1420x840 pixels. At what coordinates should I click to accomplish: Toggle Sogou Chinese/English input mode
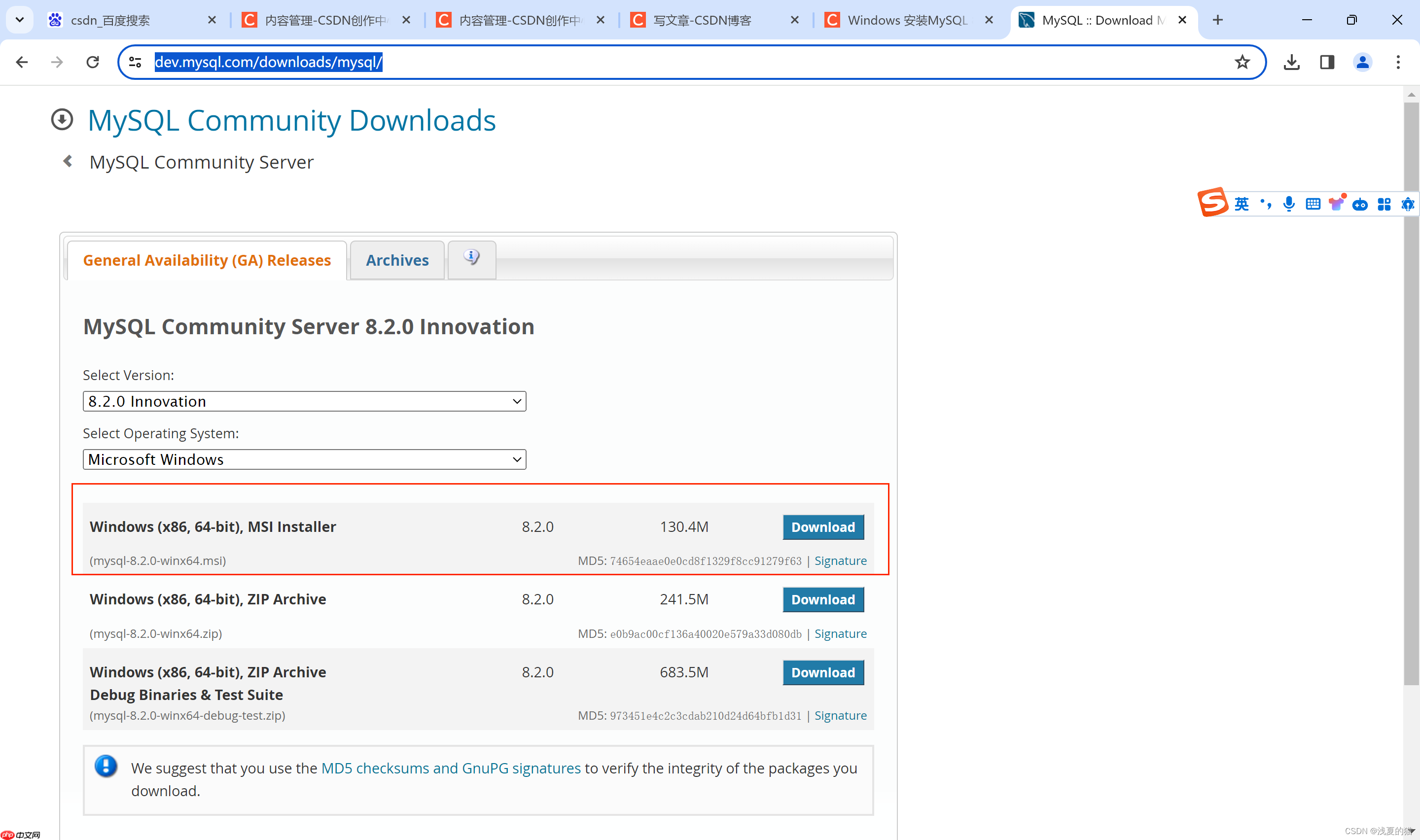1242,204
